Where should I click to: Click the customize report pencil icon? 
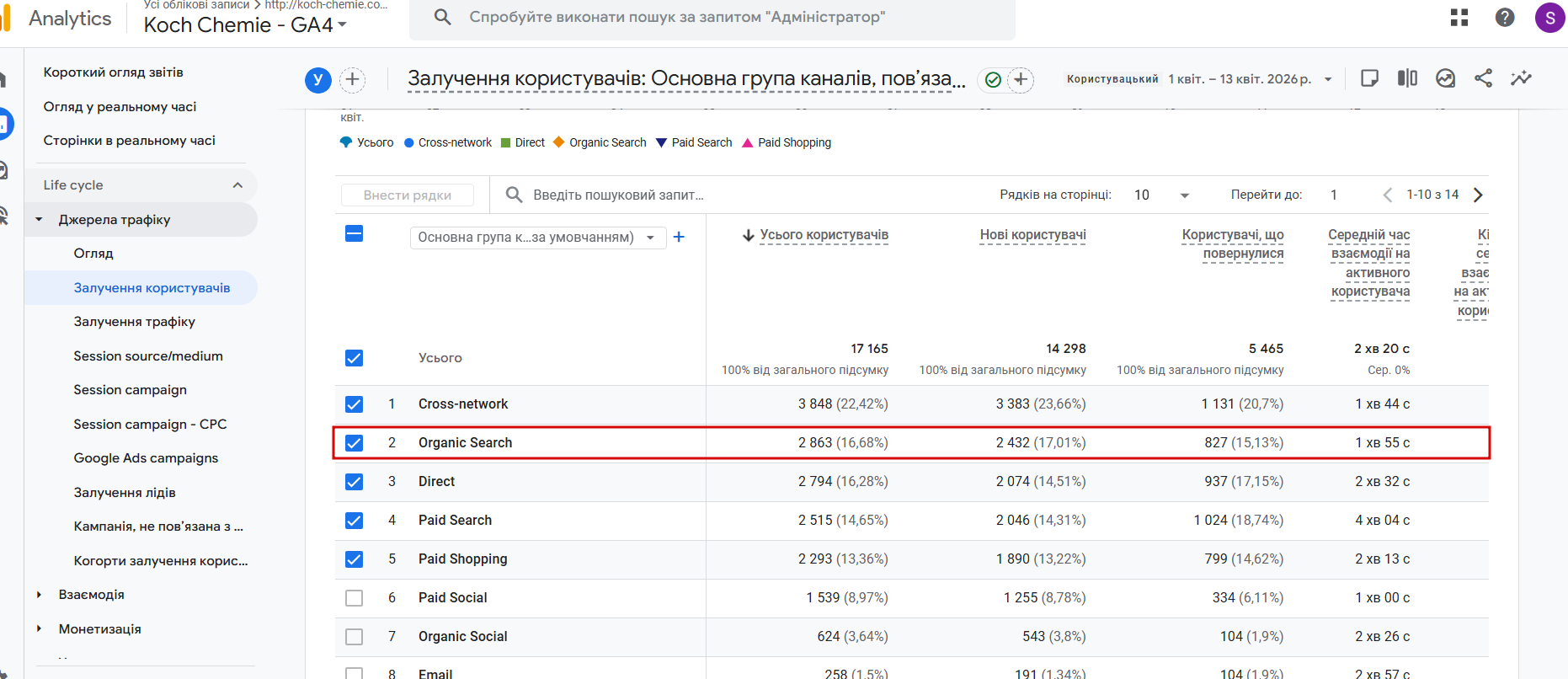click(x=1369, y=78)
